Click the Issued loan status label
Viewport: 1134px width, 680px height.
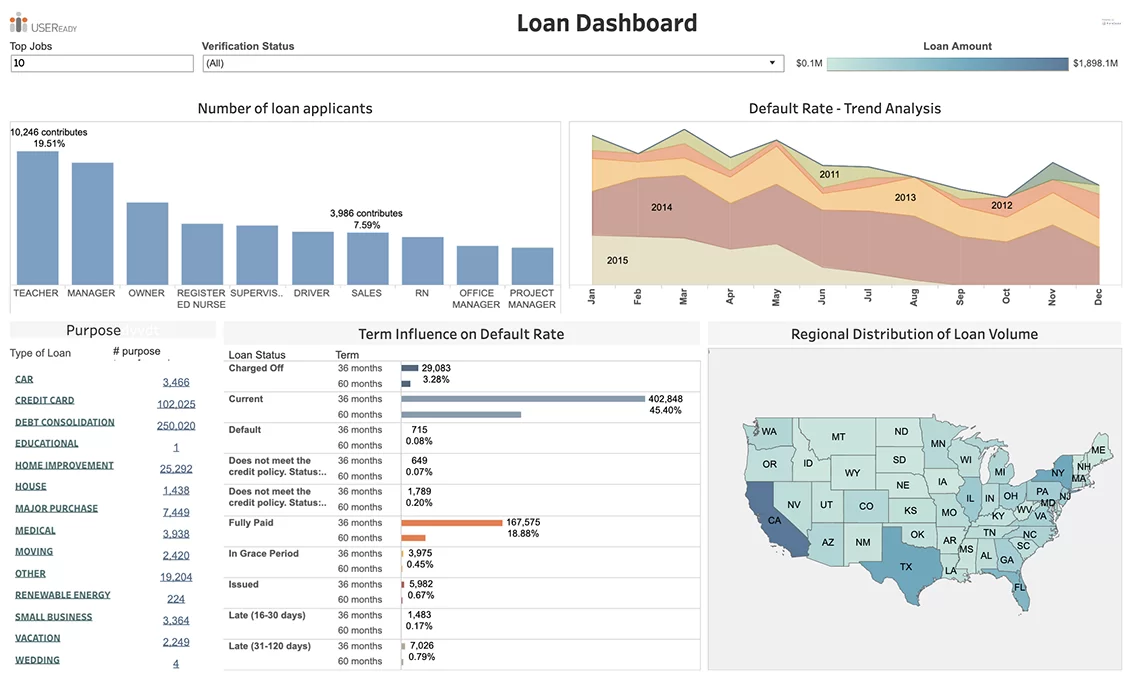(x=243, y=585)
